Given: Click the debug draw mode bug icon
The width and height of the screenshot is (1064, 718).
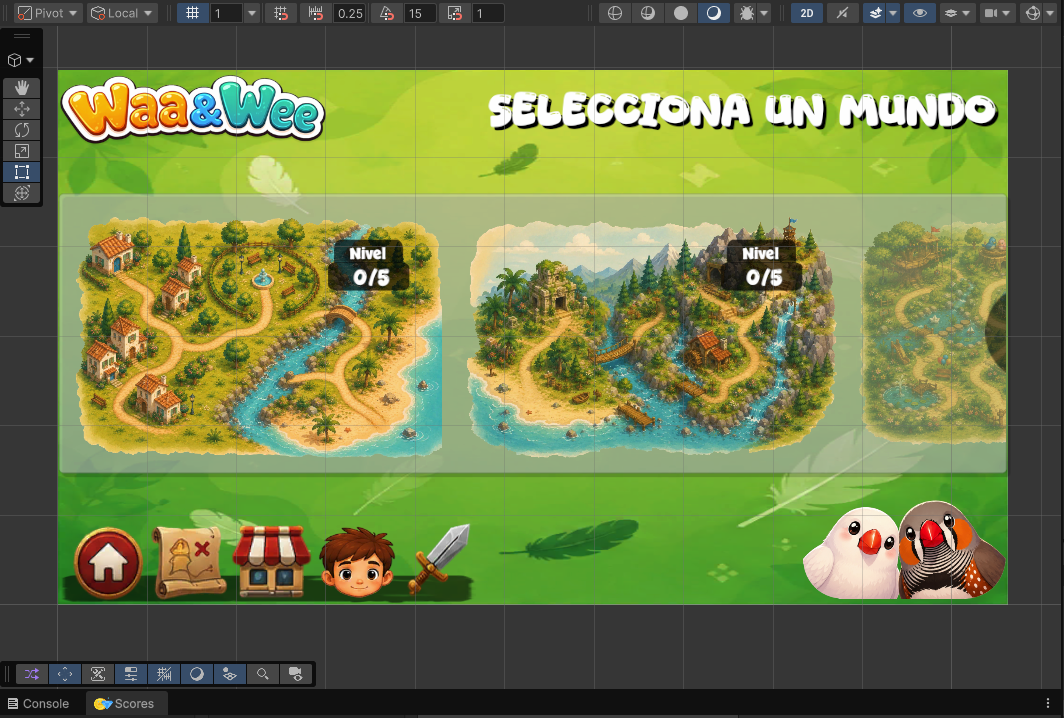Looking at the screenshot, I should (746, 13).
